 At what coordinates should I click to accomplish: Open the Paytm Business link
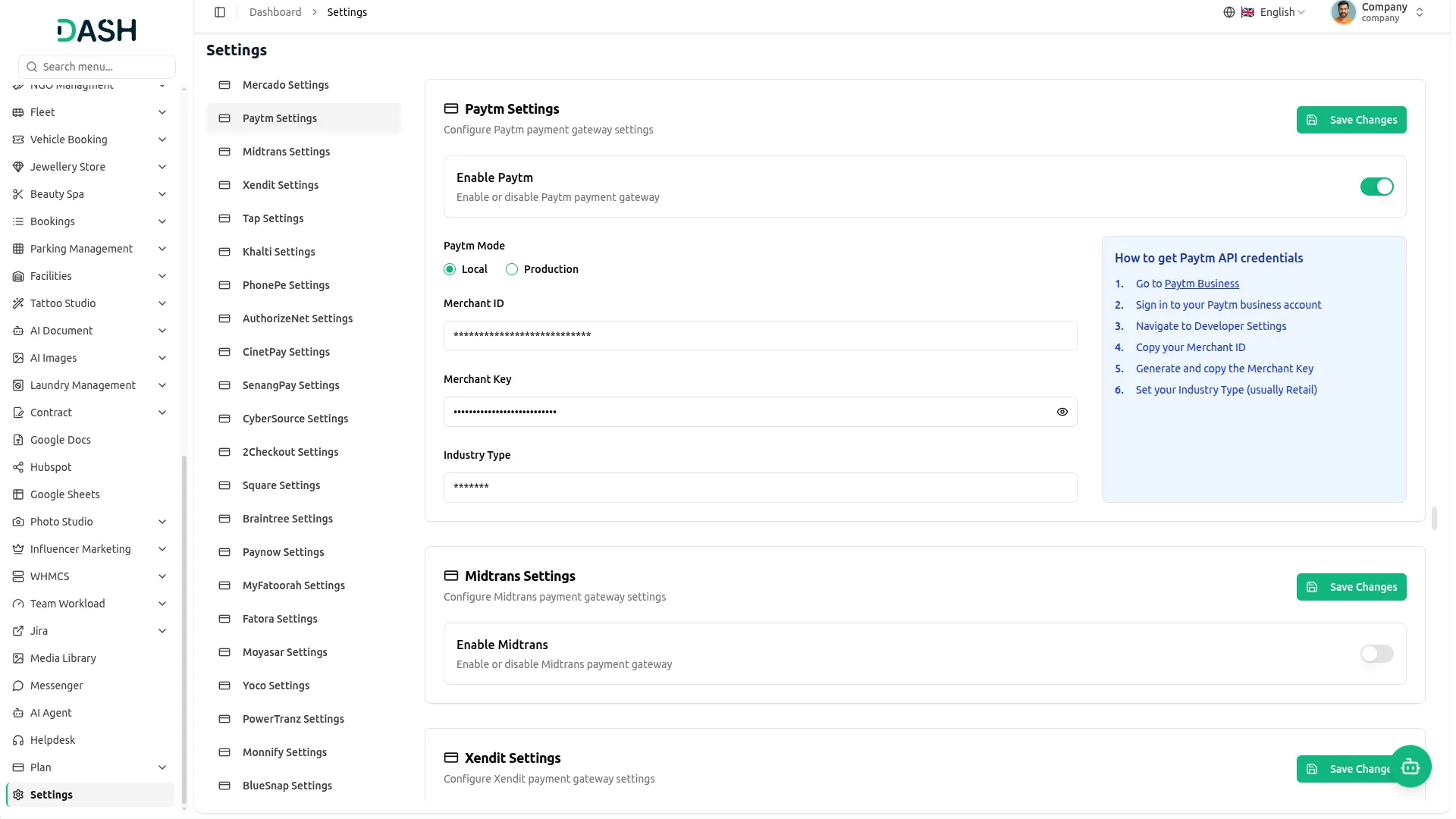1201,284
